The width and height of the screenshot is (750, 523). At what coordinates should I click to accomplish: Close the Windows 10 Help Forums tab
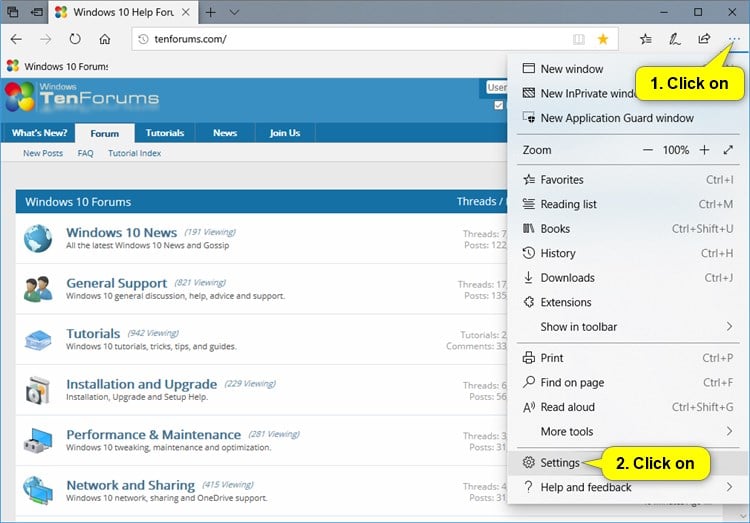(x=186, y=12)
